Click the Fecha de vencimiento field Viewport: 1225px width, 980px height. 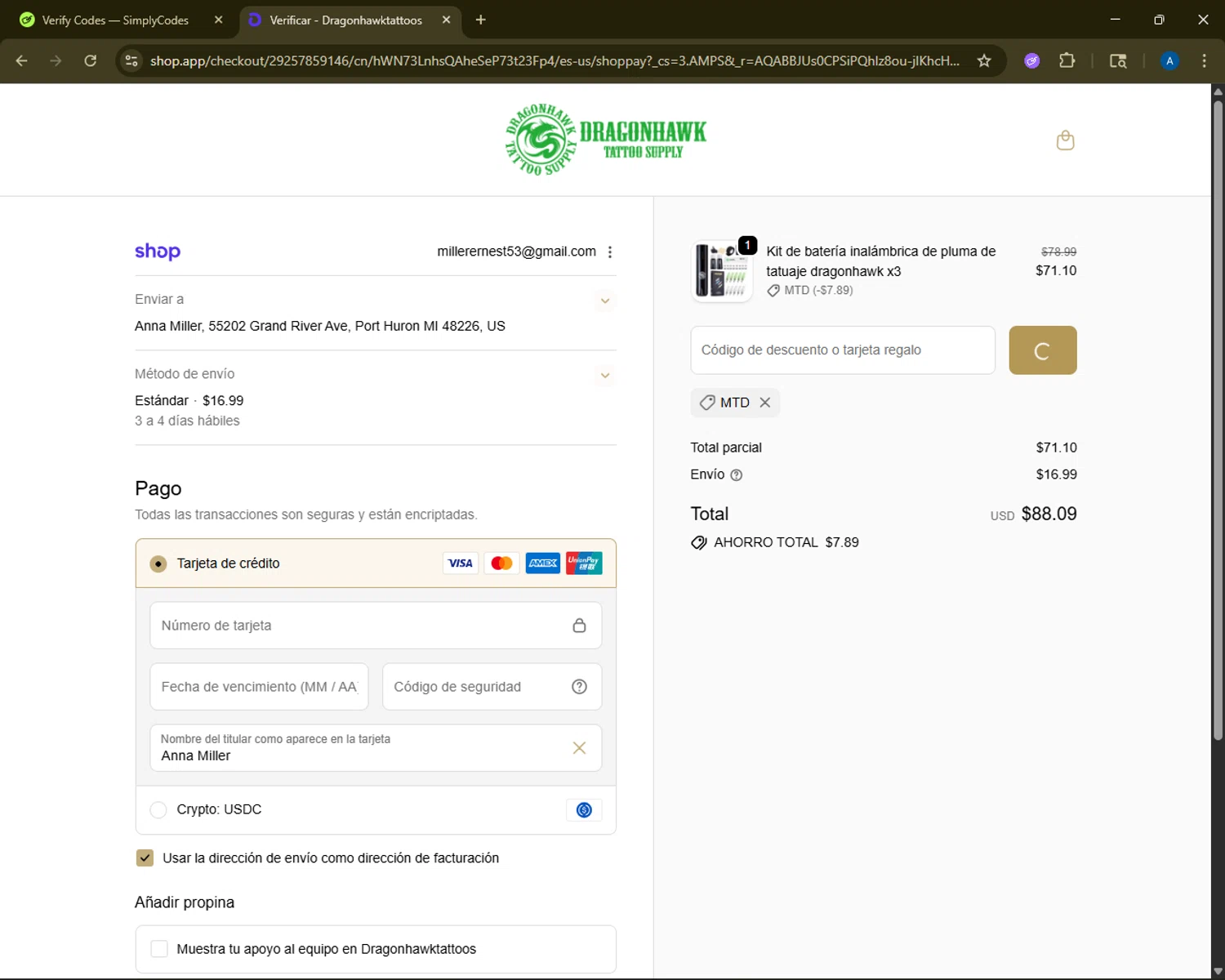[259, 687]
